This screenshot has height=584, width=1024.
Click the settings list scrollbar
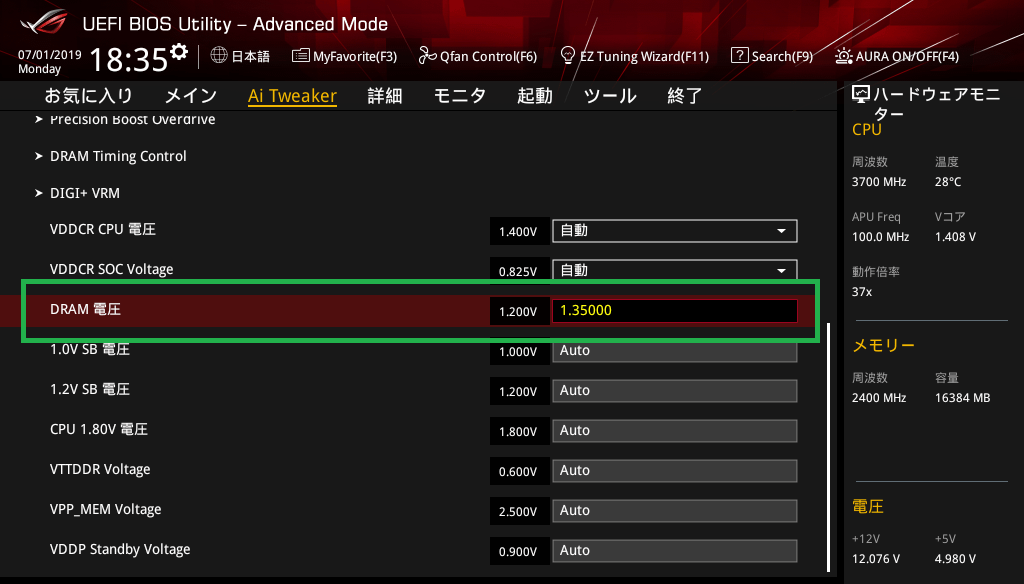[x=828, y=447]
